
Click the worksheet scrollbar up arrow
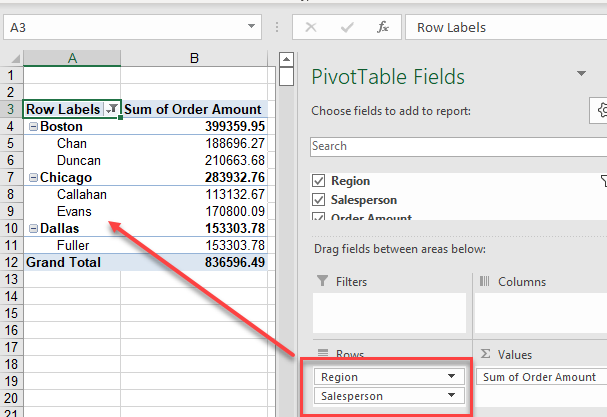(286, 60)
